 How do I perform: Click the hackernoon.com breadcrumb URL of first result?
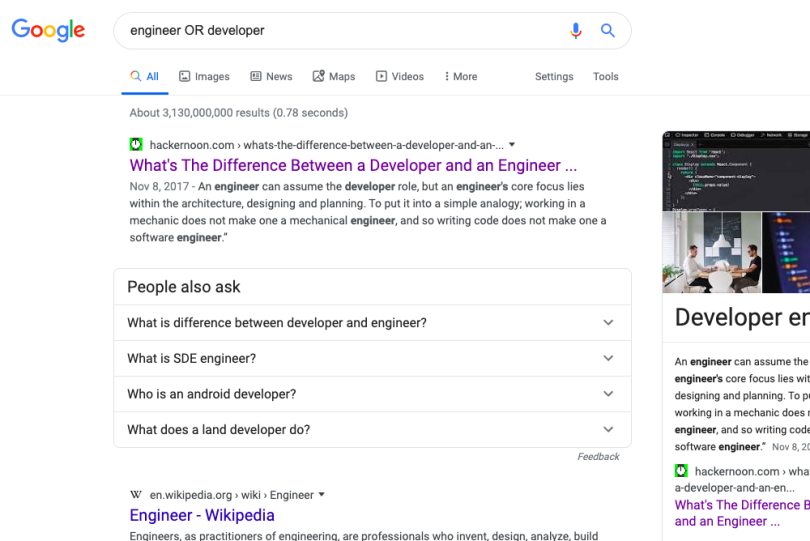tap(326, 145)
